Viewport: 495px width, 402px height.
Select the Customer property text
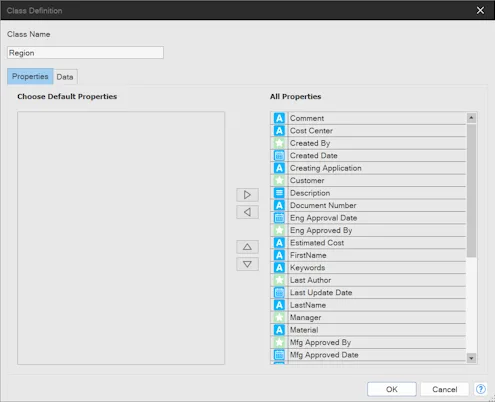click(307, 181)
